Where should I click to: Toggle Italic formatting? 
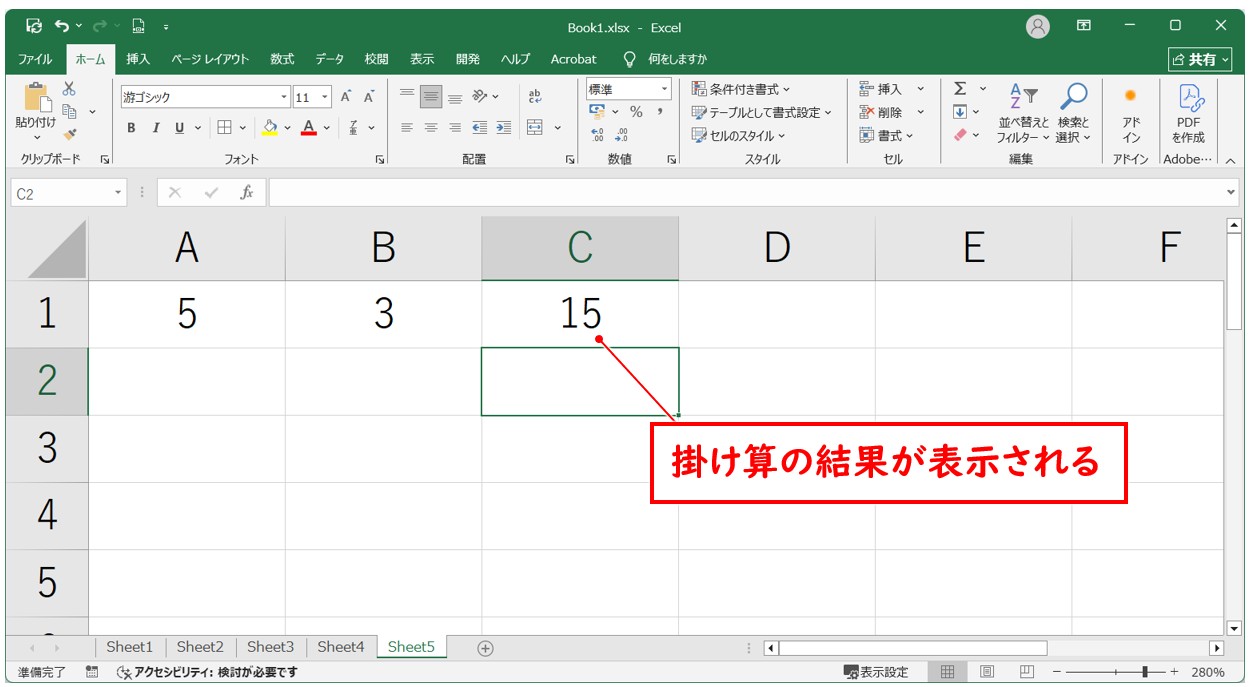[156, 127]
